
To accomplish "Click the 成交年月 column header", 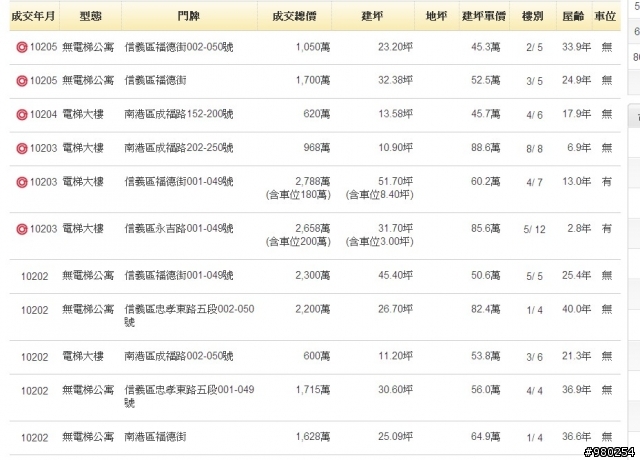I will click(33, 16).
